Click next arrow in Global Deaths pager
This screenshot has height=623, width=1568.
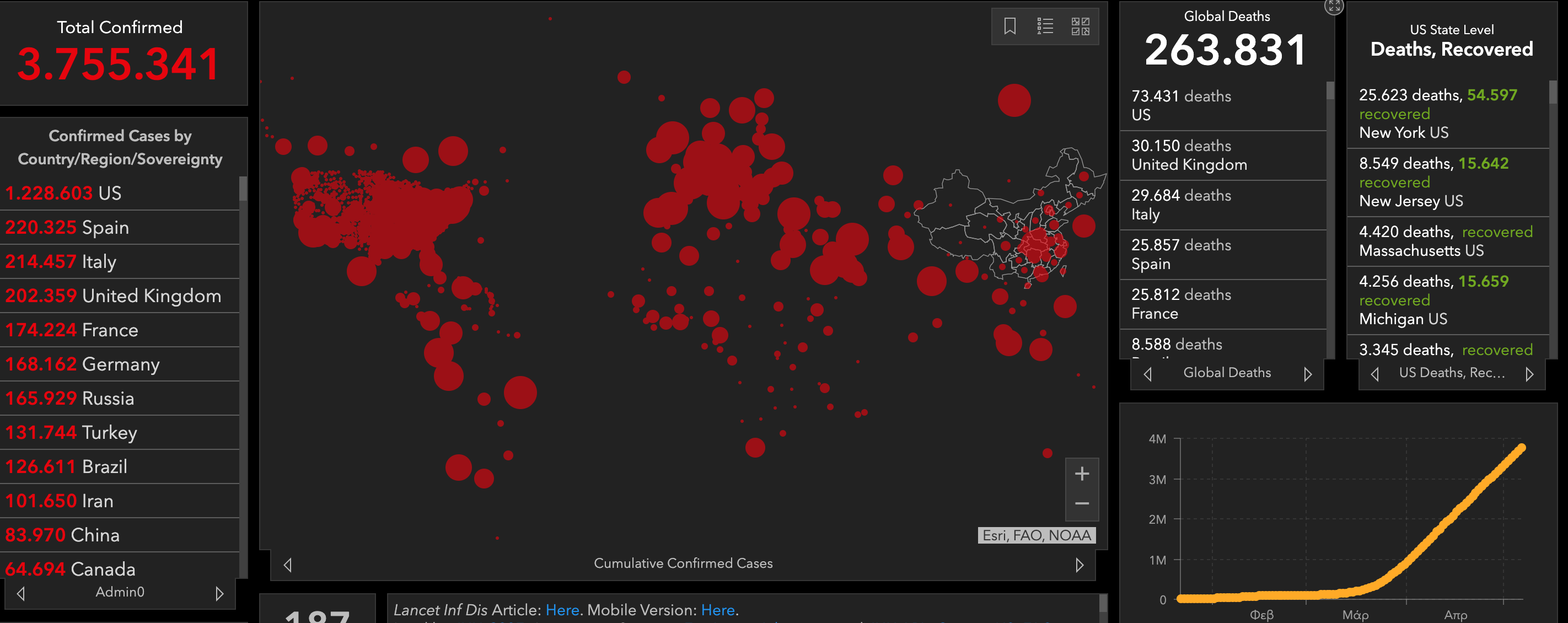pyautogui.click(x=1307, y=374)
